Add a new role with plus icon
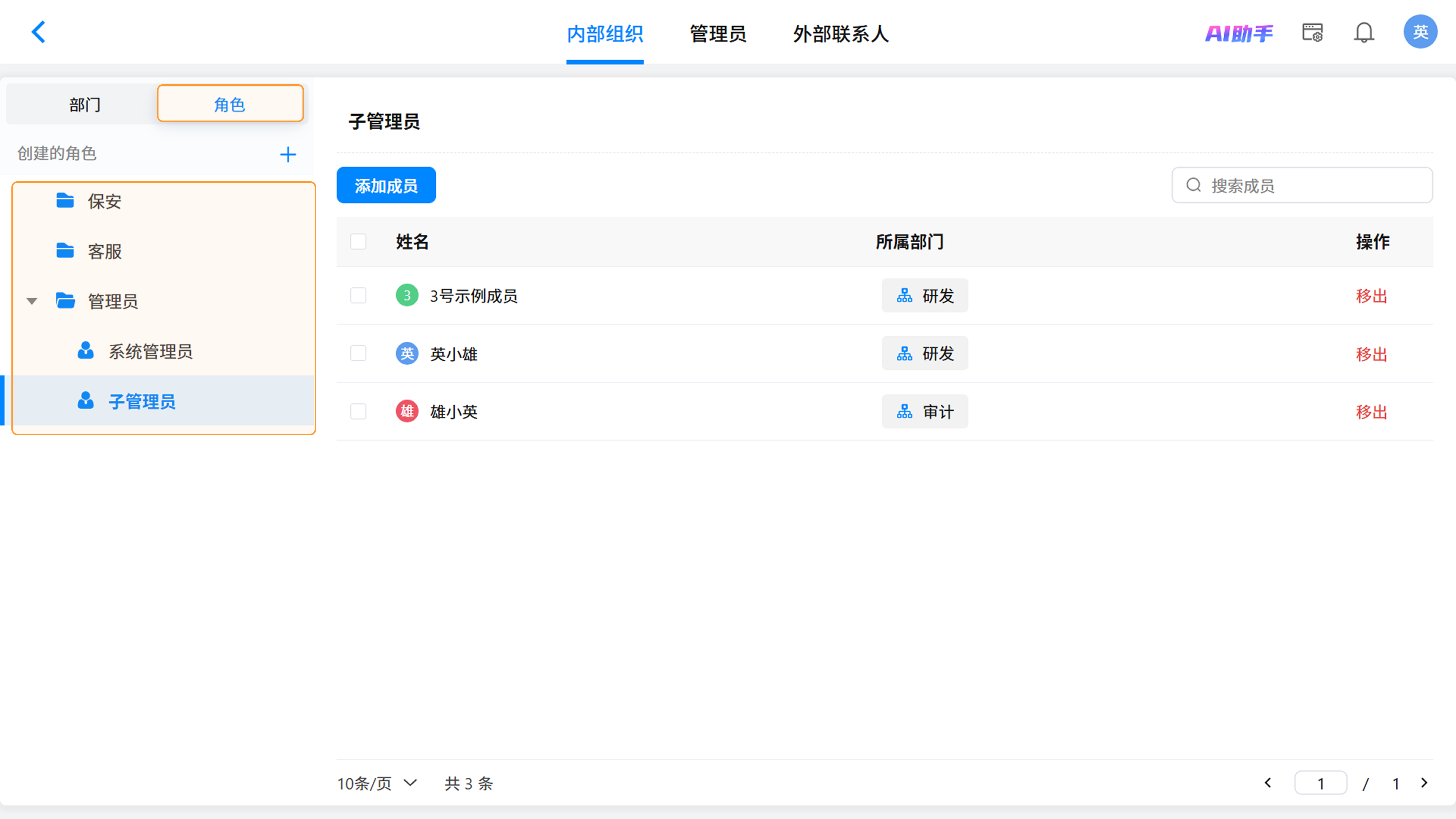 pos(288,154)
